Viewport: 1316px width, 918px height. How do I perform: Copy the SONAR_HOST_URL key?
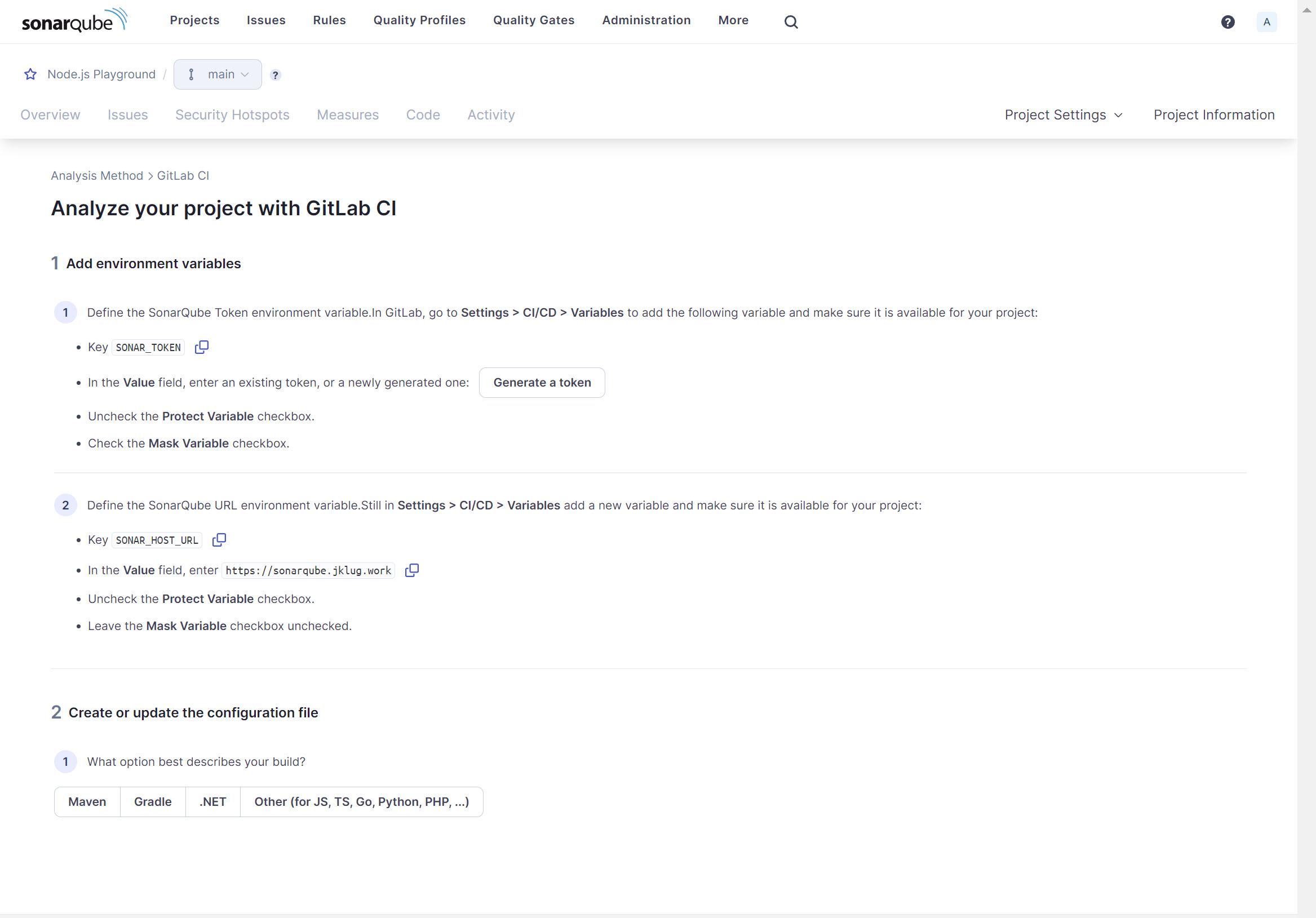[219, 540]
